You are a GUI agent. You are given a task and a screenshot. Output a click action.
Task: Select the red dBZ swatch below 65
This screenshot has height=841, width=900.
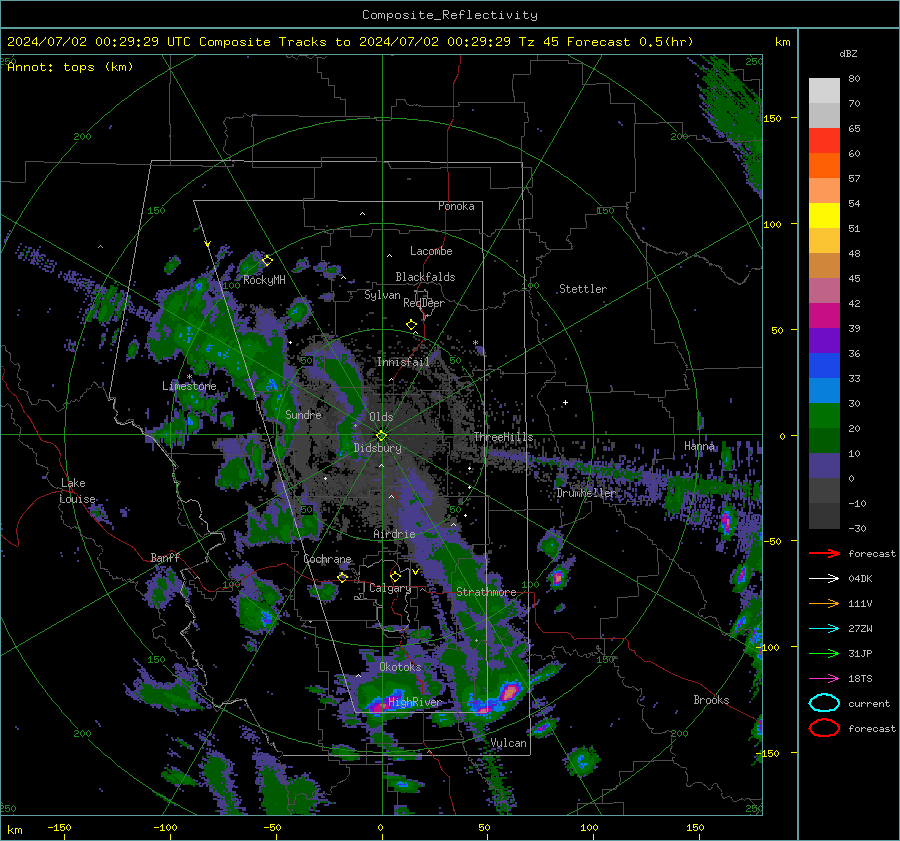click(x=824, y=141)
